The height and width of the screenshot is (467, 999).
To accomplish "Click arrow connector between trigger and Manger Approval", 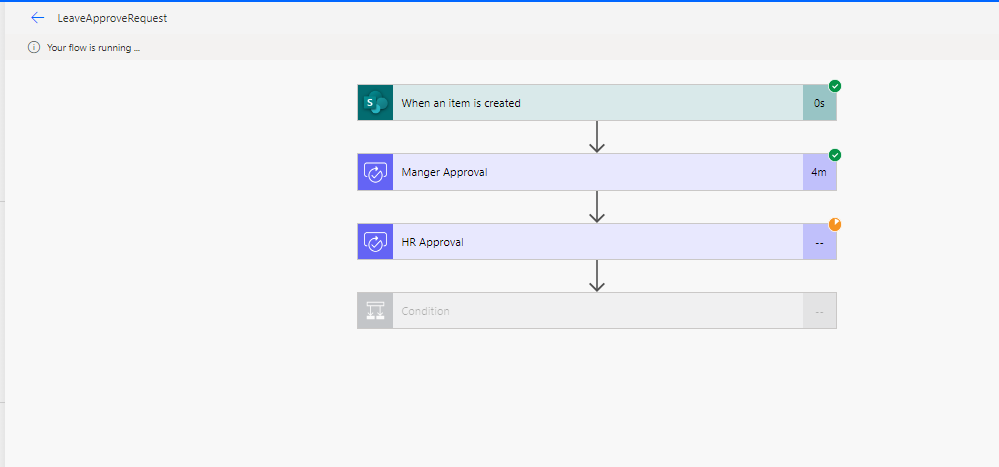I will [597, 137].
